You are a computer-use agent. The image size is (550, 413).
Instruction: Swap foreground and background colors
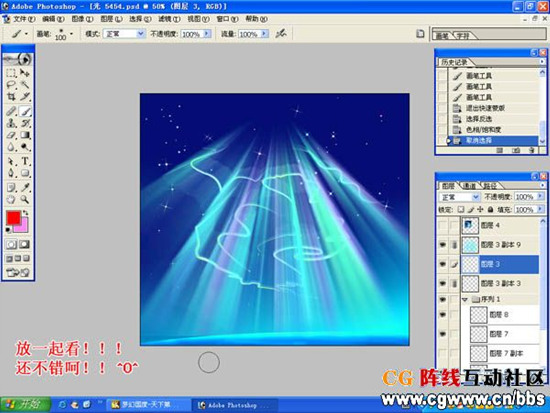(26, 213)
